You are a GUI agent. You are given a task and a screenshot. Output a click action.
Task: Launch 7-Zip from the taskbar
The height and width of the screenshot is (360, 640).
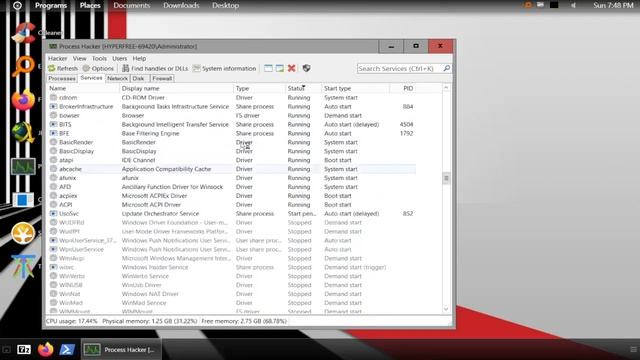[24, 349]
